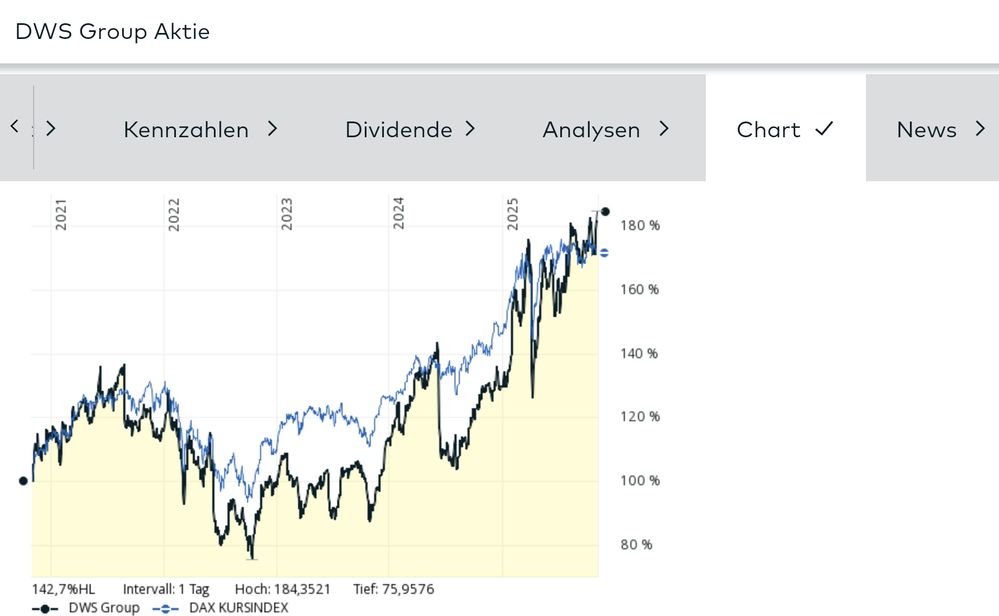Click the 2023 year label on chart
The width and height of the screenshot is (999, 616).
coord(287,216)
